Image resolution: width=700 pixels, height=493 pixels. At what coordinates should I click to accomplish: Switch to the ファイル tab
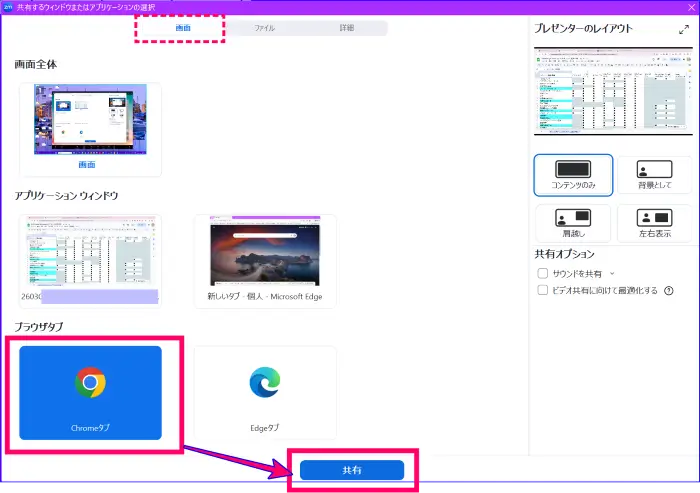coord(265,28)
